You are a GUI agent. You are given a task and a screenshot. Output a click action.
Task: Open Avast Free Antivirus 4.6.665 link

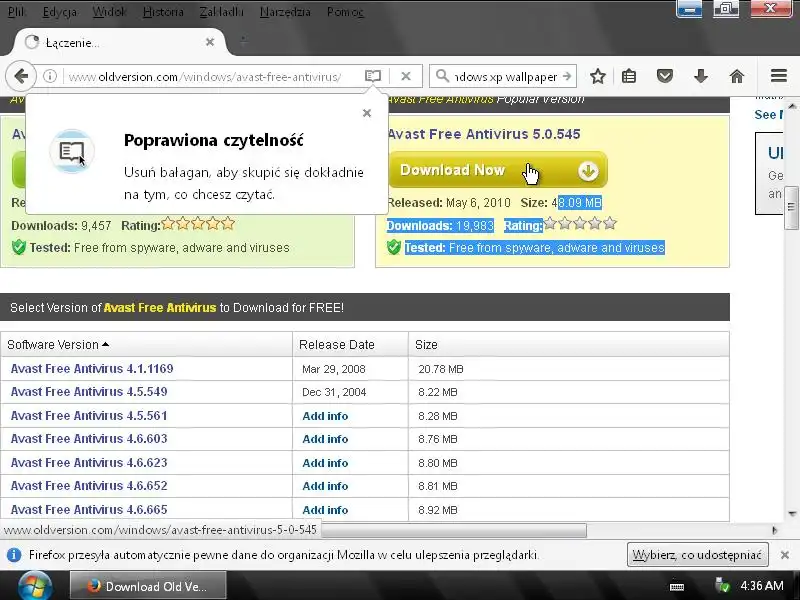point(89,510)
